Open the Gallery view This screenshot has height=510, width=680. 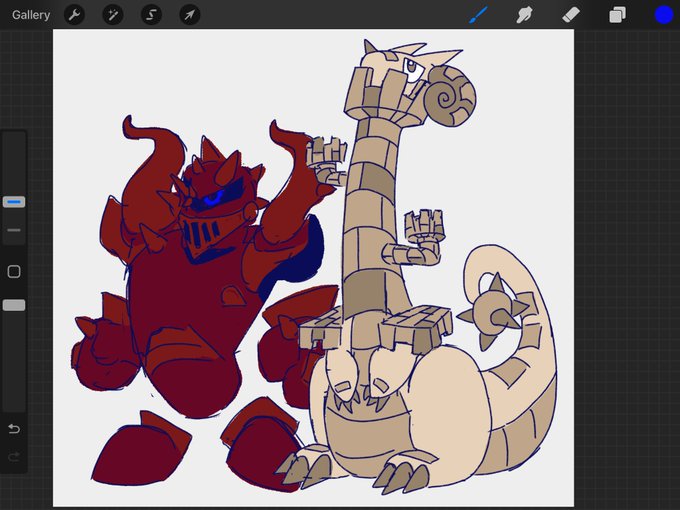(31, 15)
